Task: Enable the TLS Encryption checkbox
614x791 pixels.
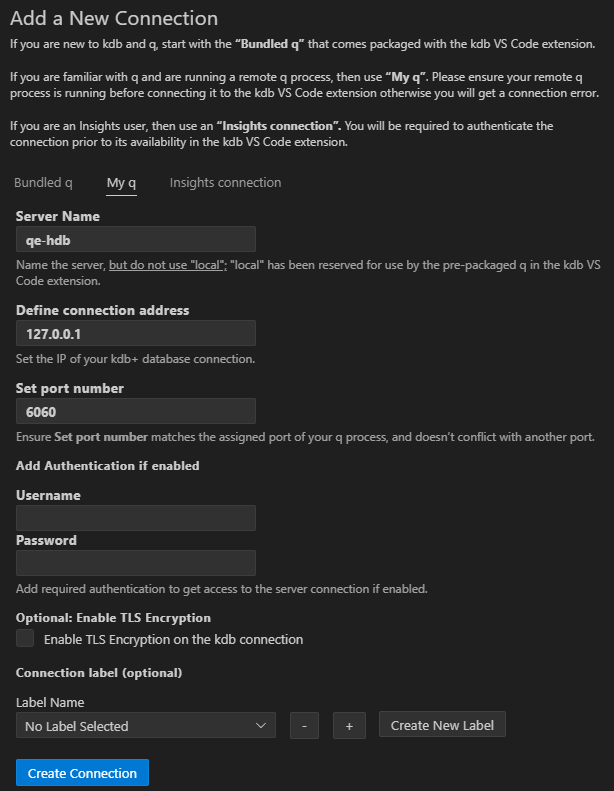Action: coord(25,638)
